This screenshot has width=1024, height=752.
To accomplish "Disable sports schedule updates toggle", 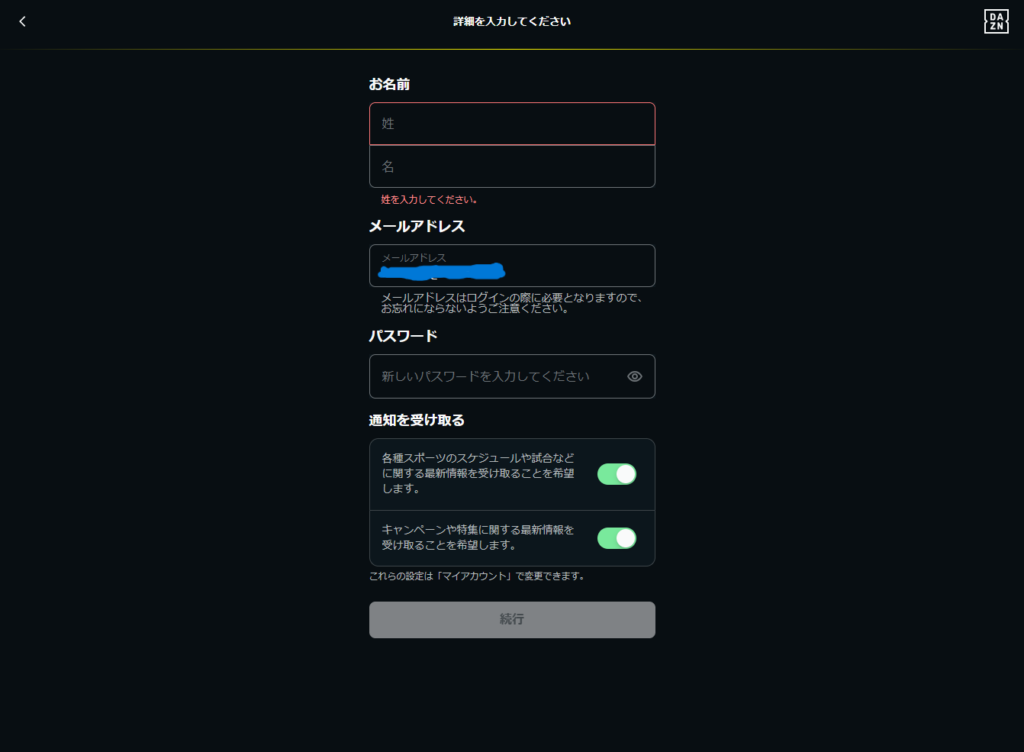I will [x=616, y=474].
